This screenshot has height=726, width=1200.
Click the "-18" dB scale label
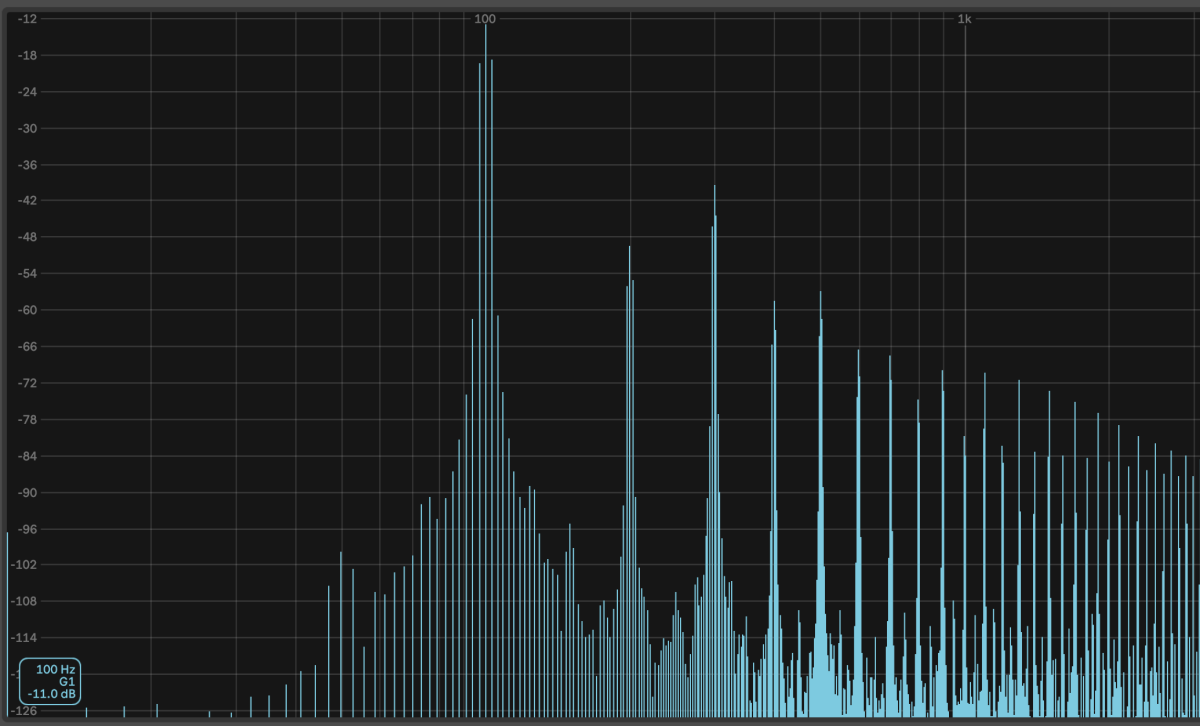[x=28, y=55]
